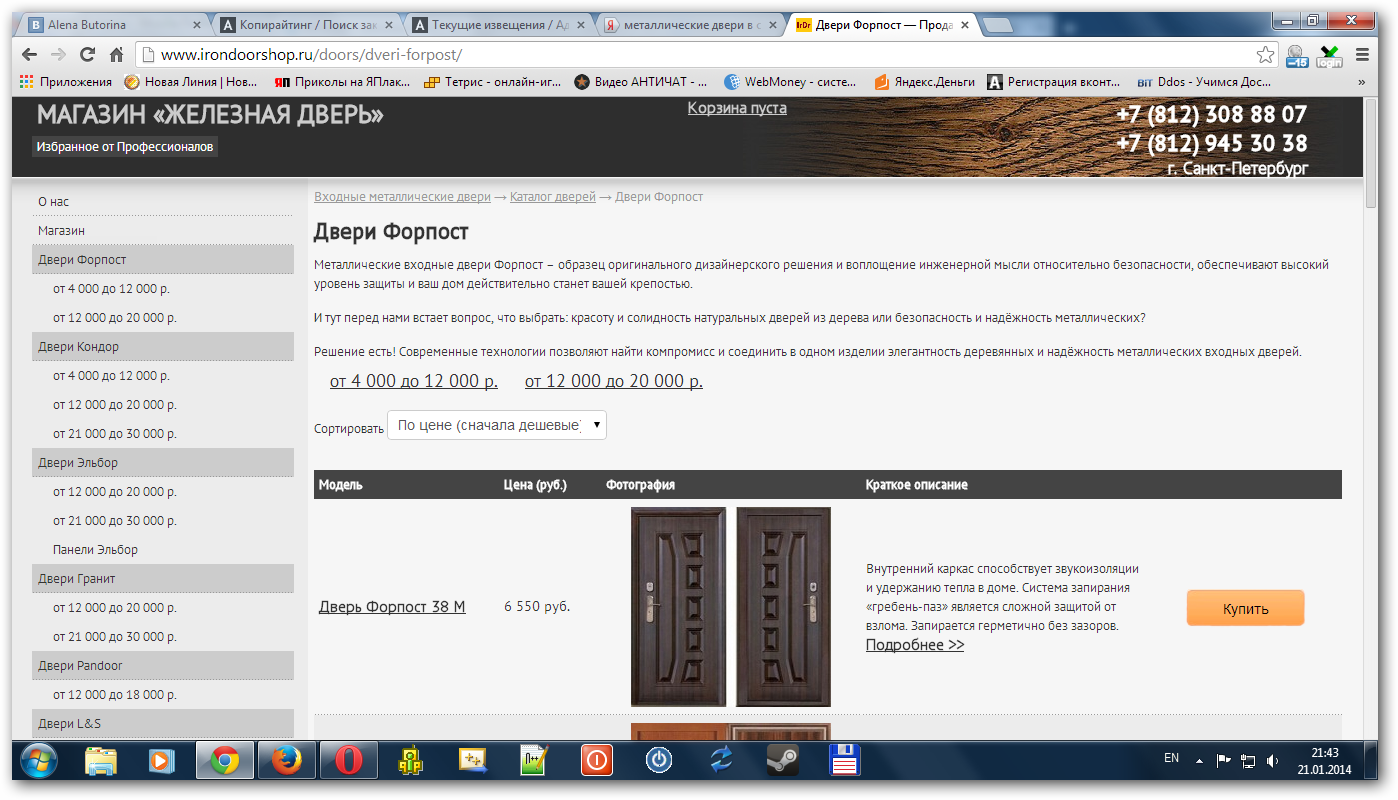
Task: Select the Двери Форпост sidebar section
Action: pyautogui.click(x=163, y=259)
